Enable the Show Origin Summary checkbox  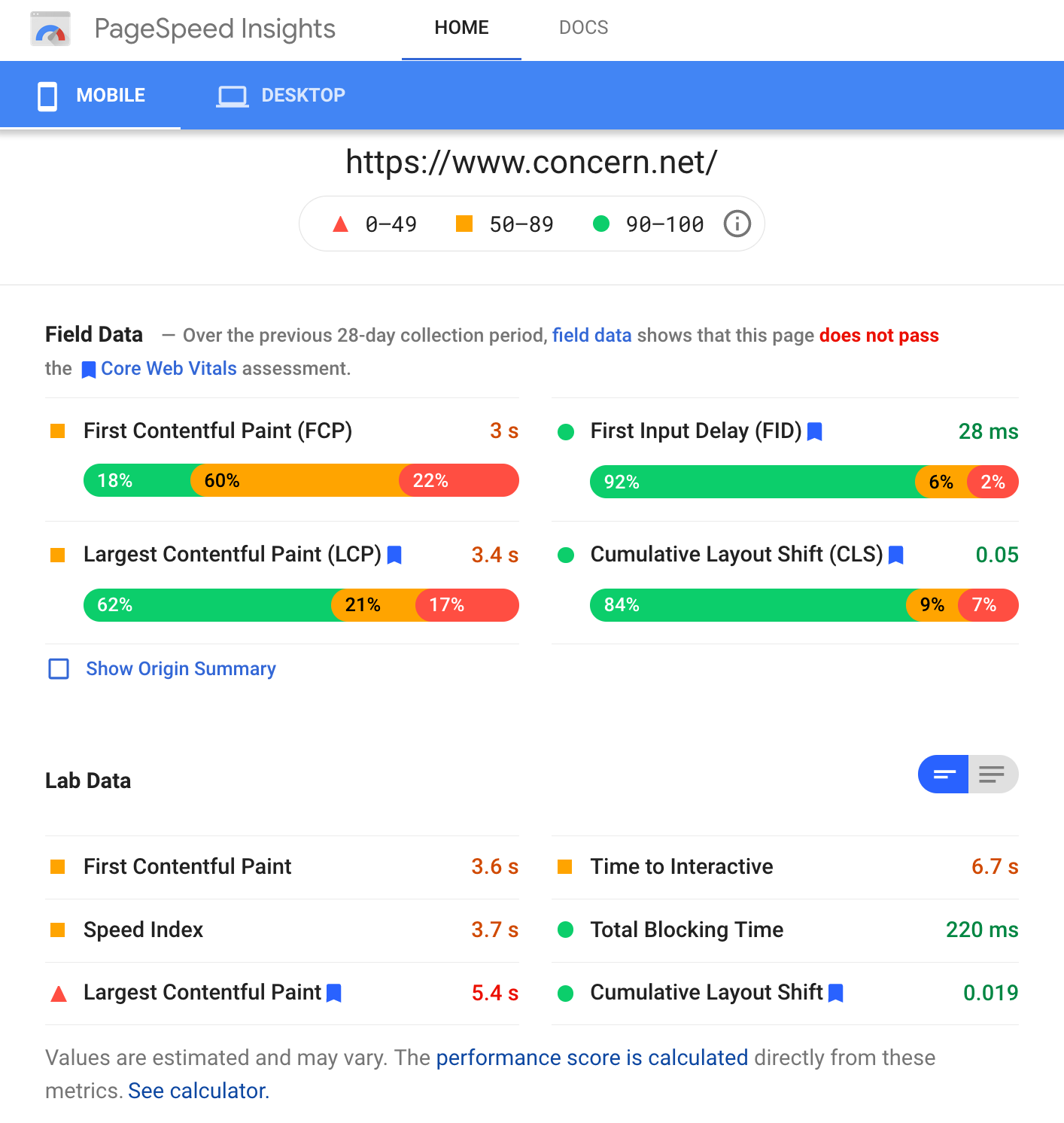click(x=59, y=668)
